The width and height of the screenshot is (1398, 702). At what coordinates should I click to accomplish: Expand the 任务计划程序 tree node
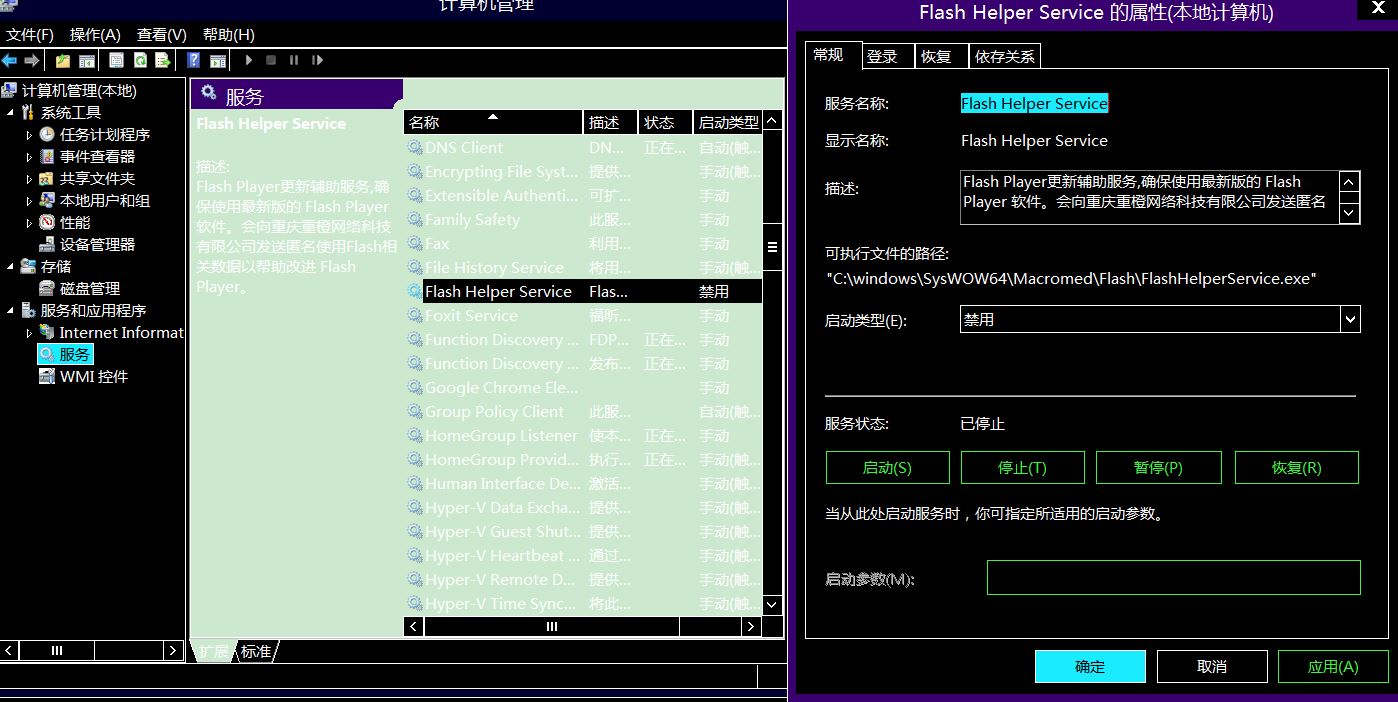(x=29, y=134)
